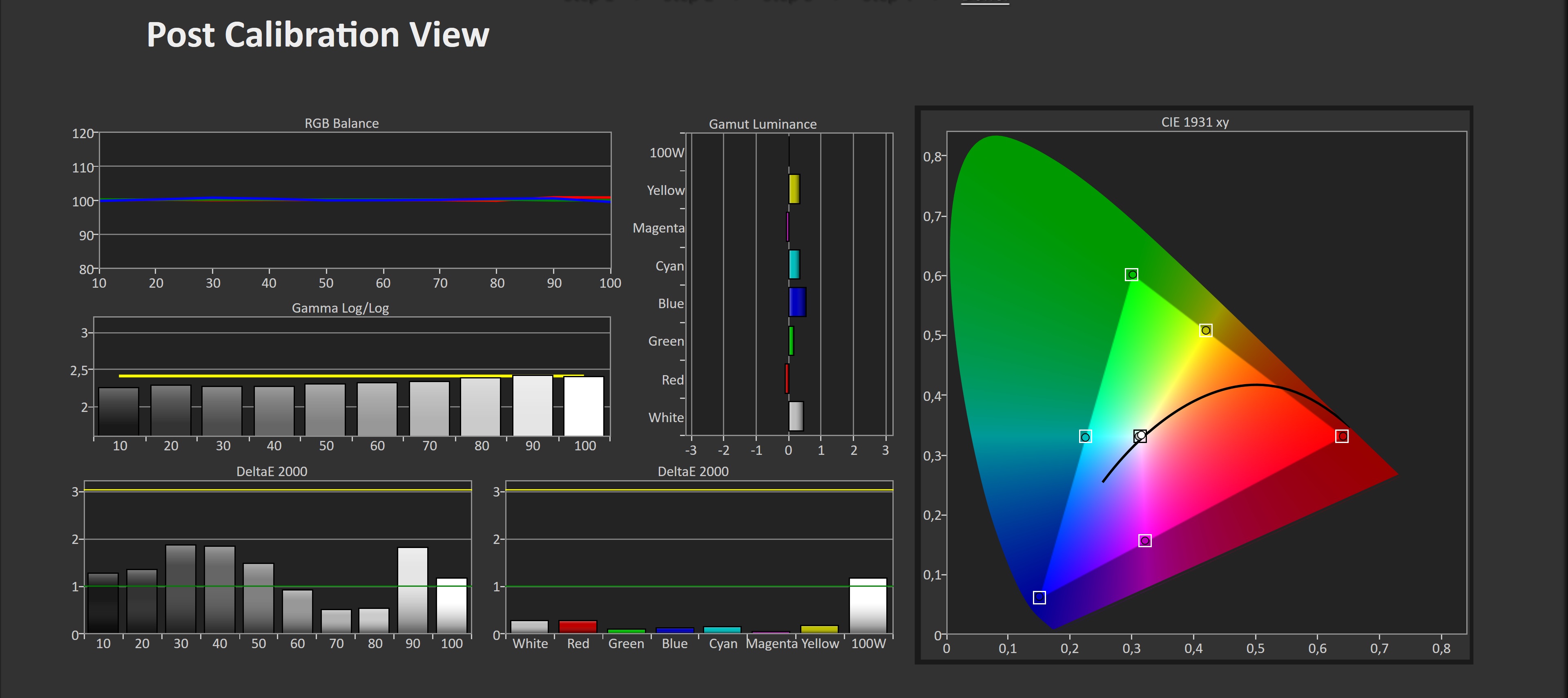Click the cyan secondary marker on CIE chart
Viewport: 1568px width, 698px height.
[x=1085, y=437]
